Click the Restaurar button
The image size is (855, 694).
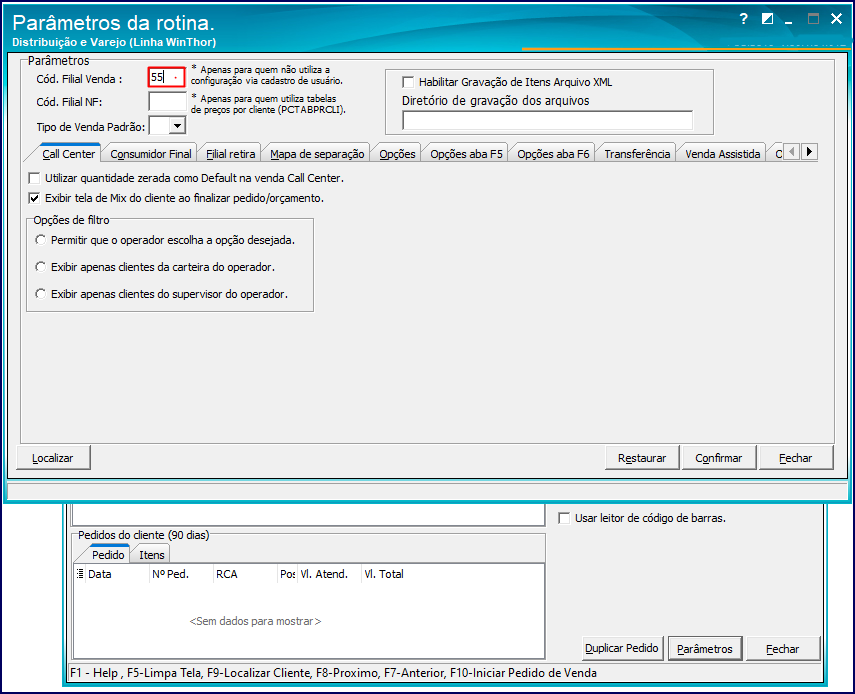click(x=642, y=458)
